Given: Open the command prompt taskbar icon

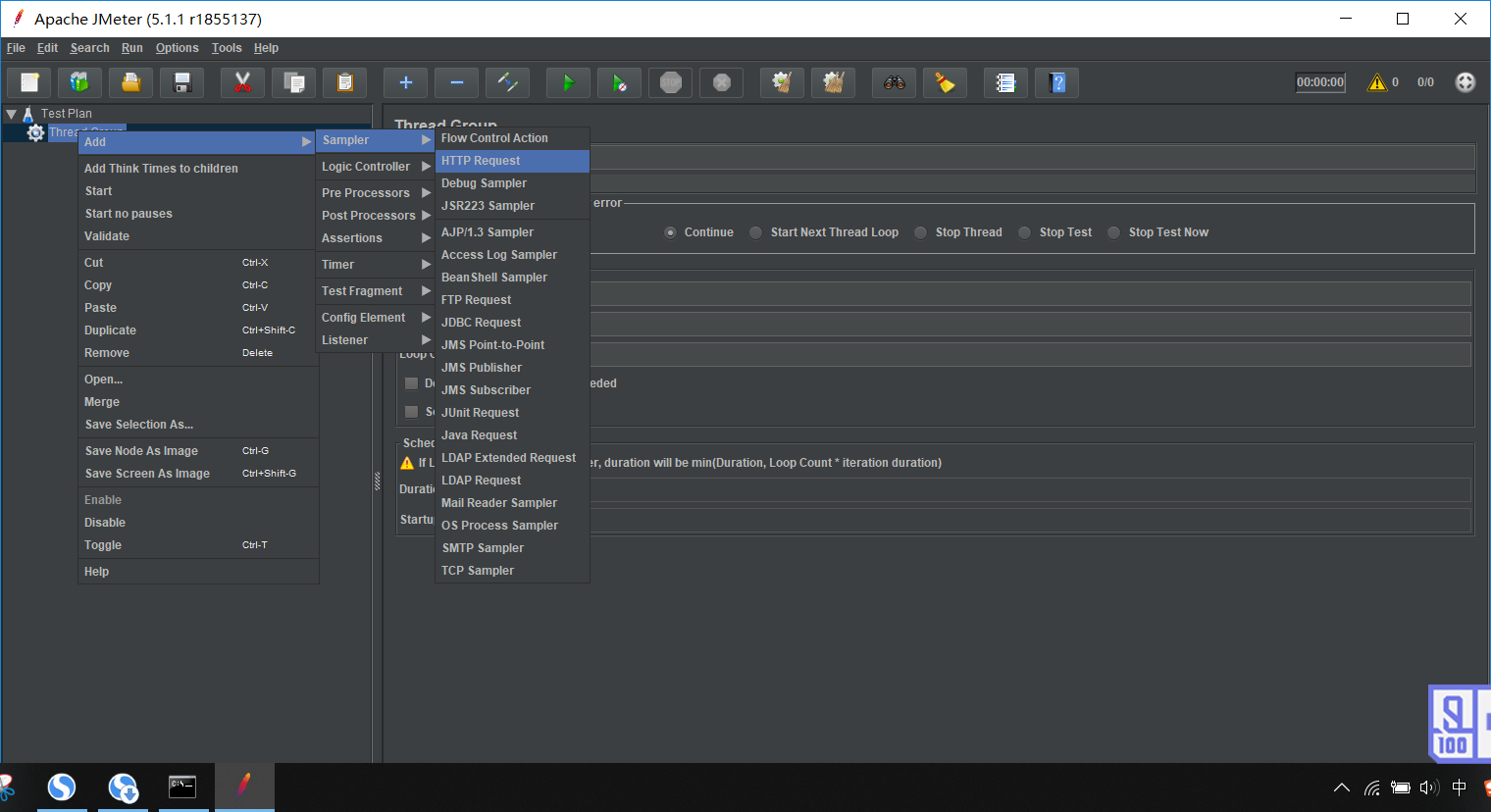Looking at the screenshot, I should pyautogui.click(x=182, y=787).
